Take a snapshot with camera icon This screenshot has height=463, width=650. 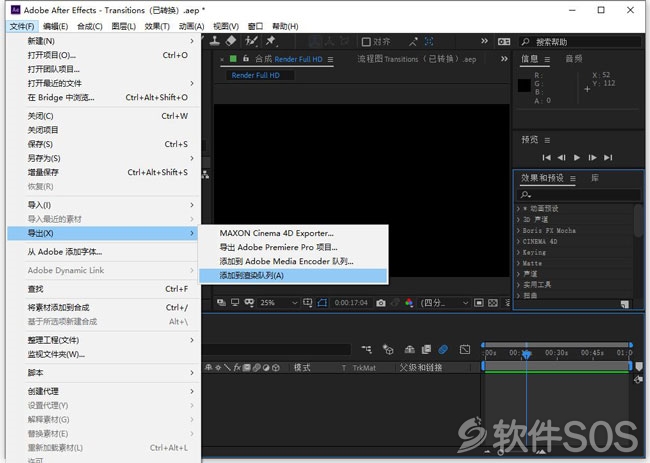tap(381, 303)
